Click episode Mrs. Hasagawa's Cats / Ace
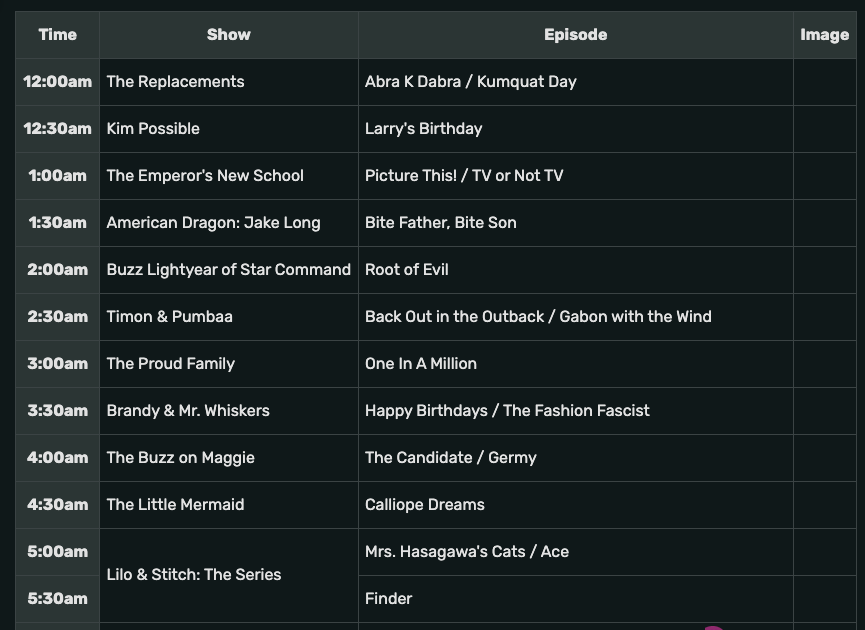865x630 pixels. [x=467, y=552]
